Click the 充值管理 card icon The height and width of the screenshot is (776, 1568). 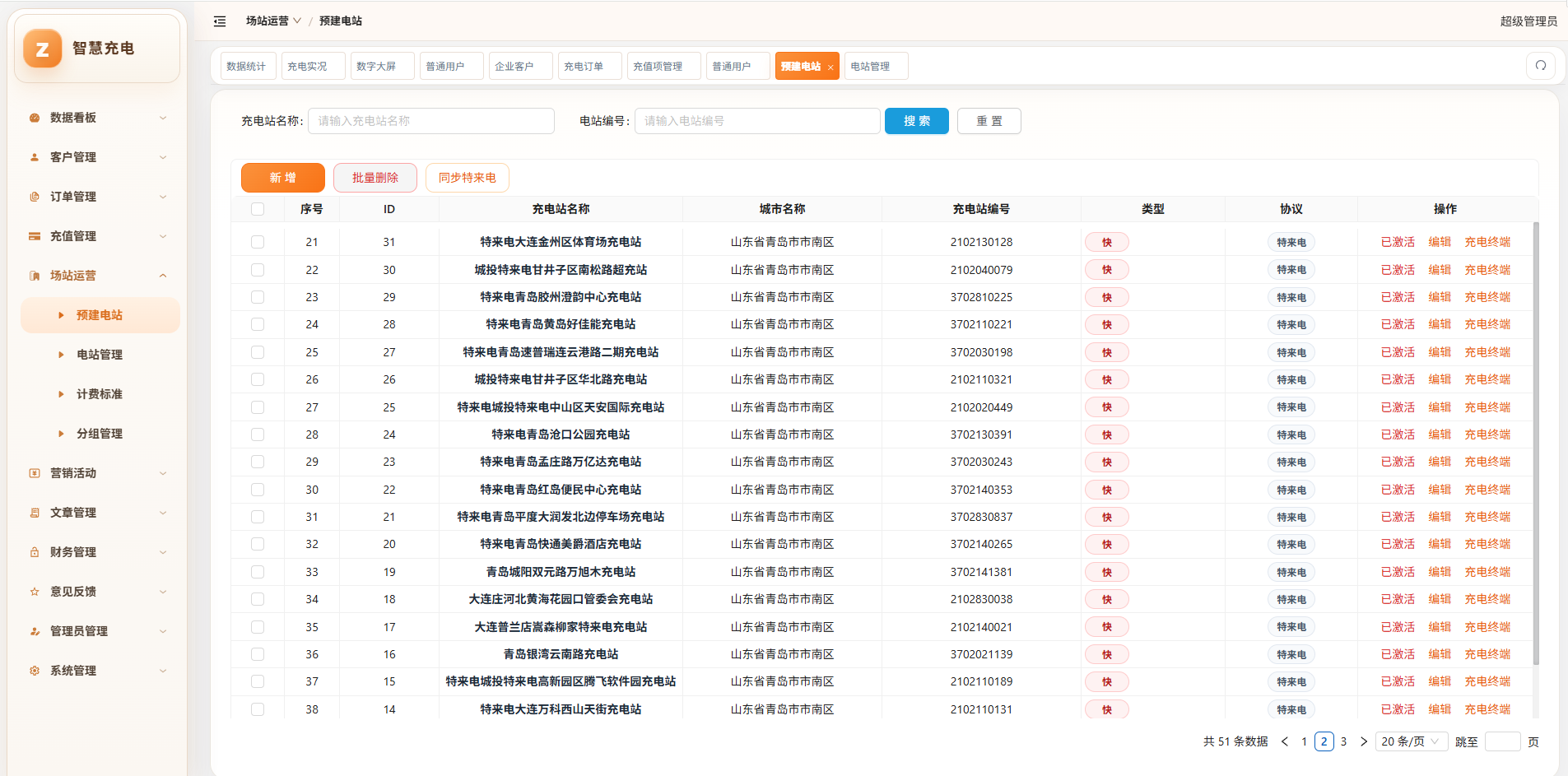(35, 236)
